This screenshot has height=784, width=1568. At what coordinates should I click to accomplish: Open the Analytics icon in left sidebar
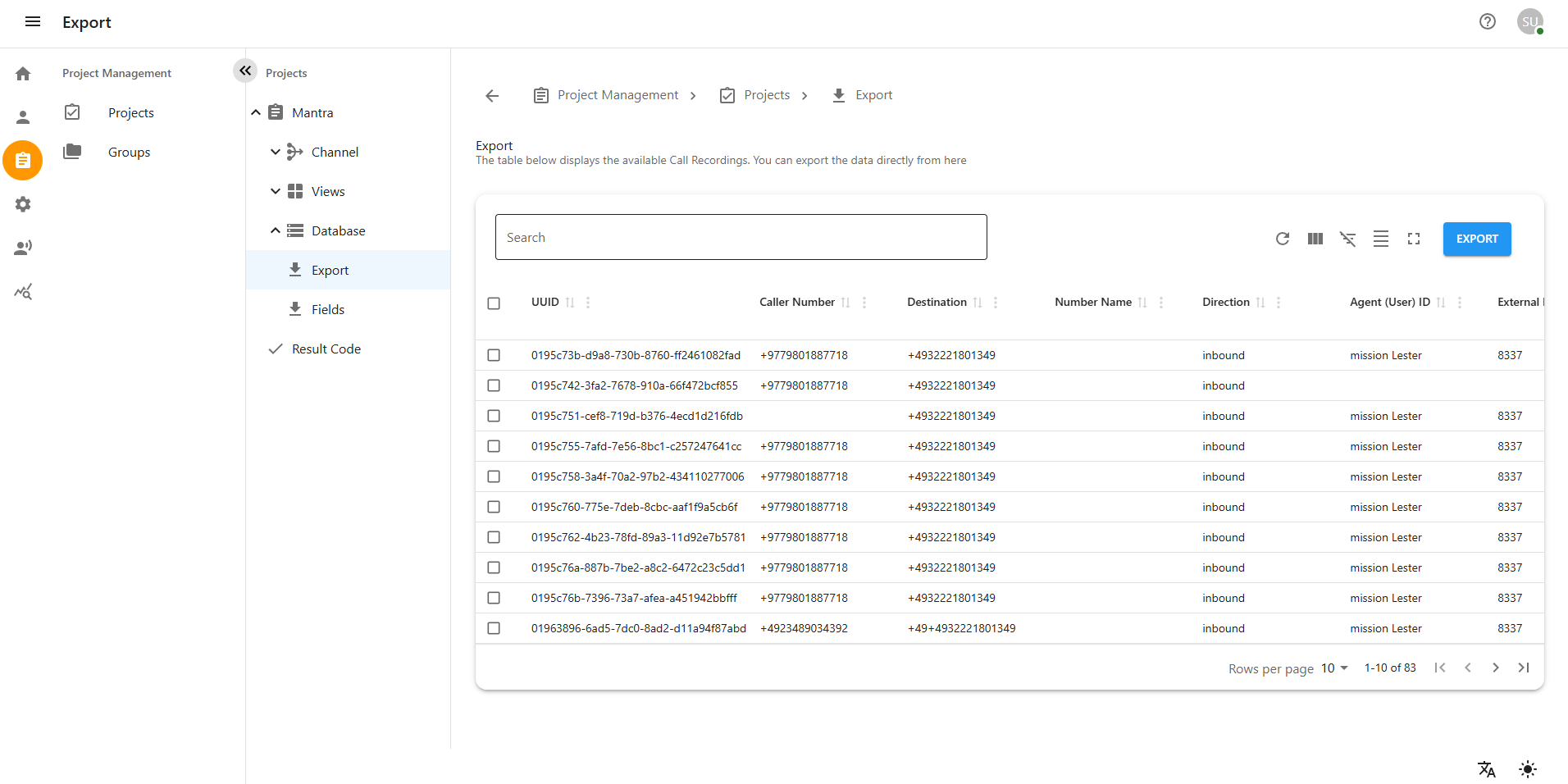(23, 291)
